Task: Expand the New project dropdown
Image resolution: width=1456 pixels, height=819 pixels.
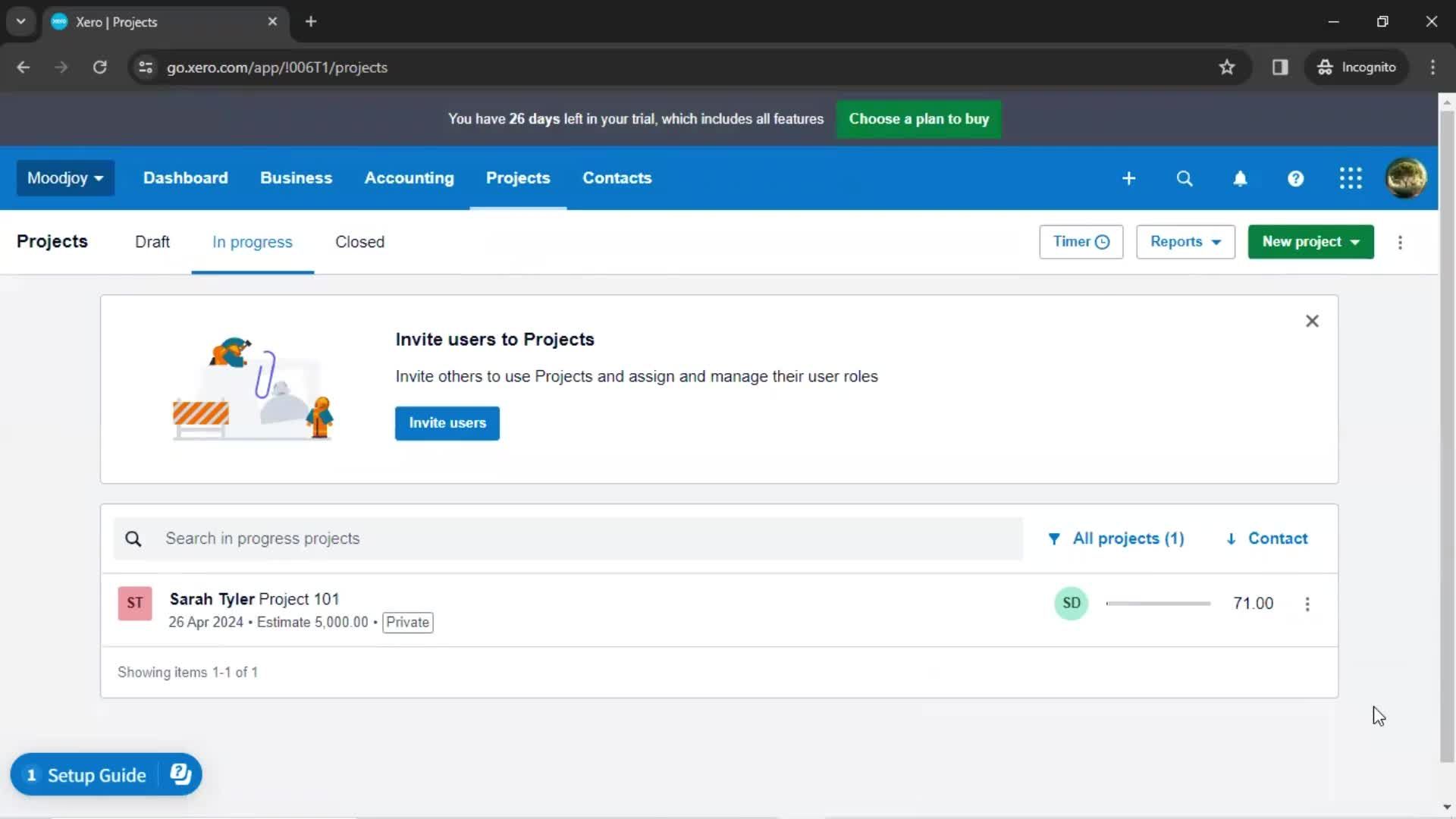Action: 1310,242
